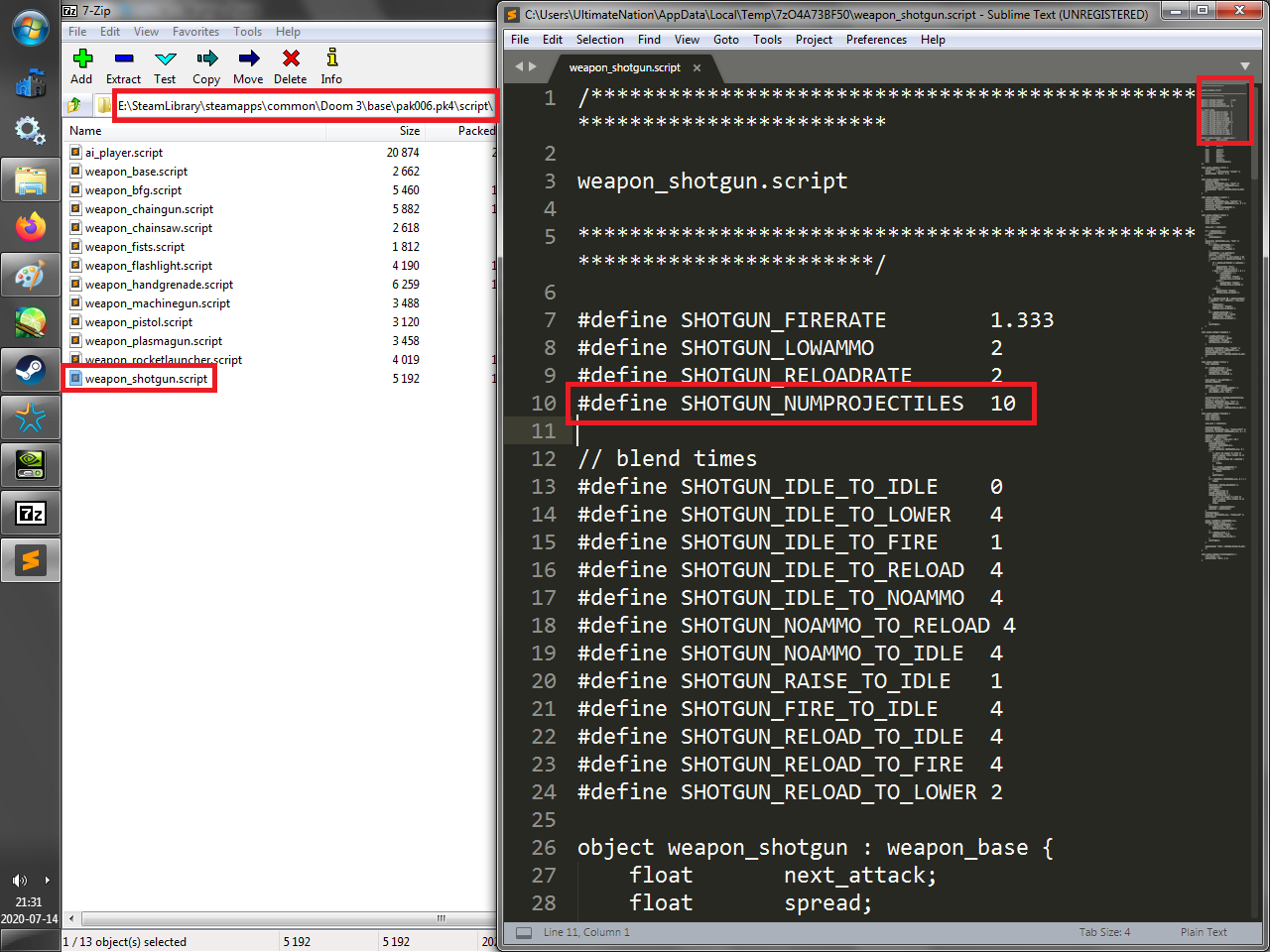Show hidden tray icons arrow

click(47, 881)
